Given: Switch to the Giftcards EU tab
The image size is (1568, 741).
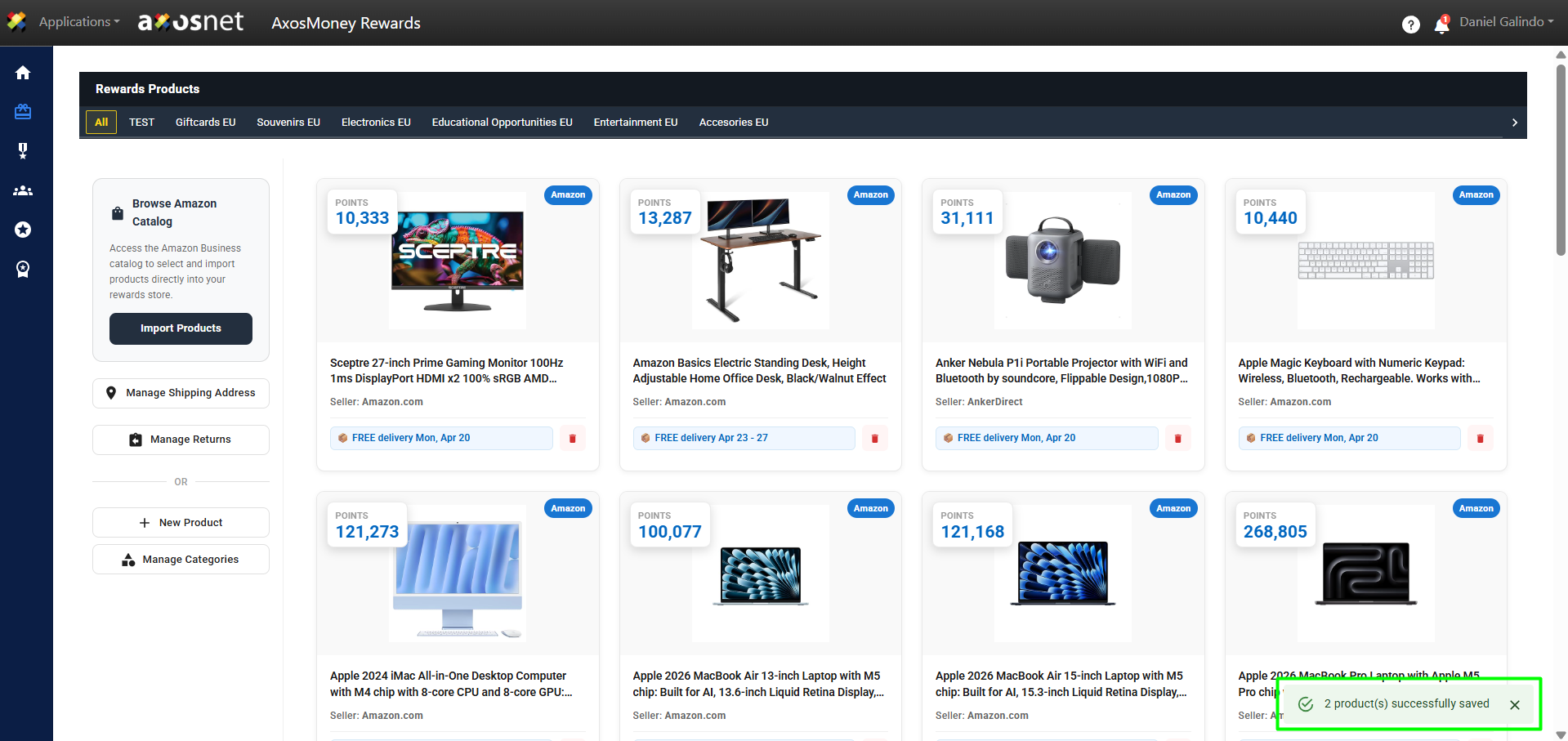Looking at the screenshot, I should [205, 123].
